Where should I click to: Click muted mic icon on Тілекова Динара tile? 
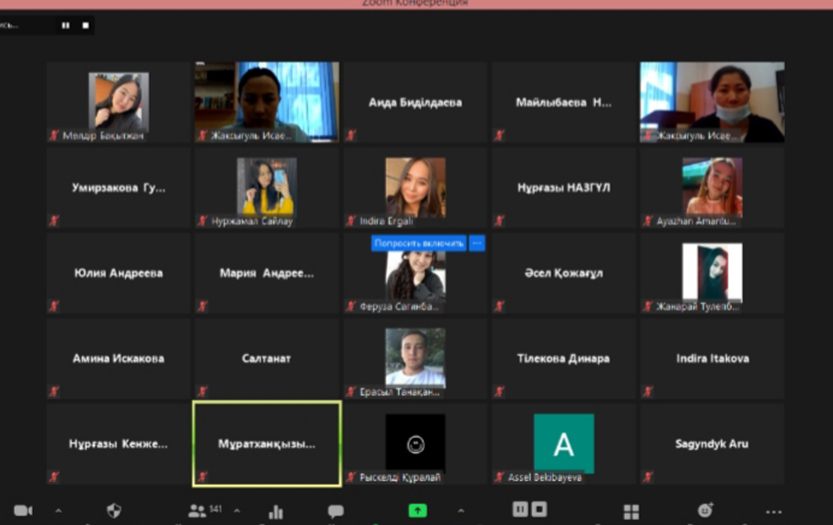click(x=499, y=392)
